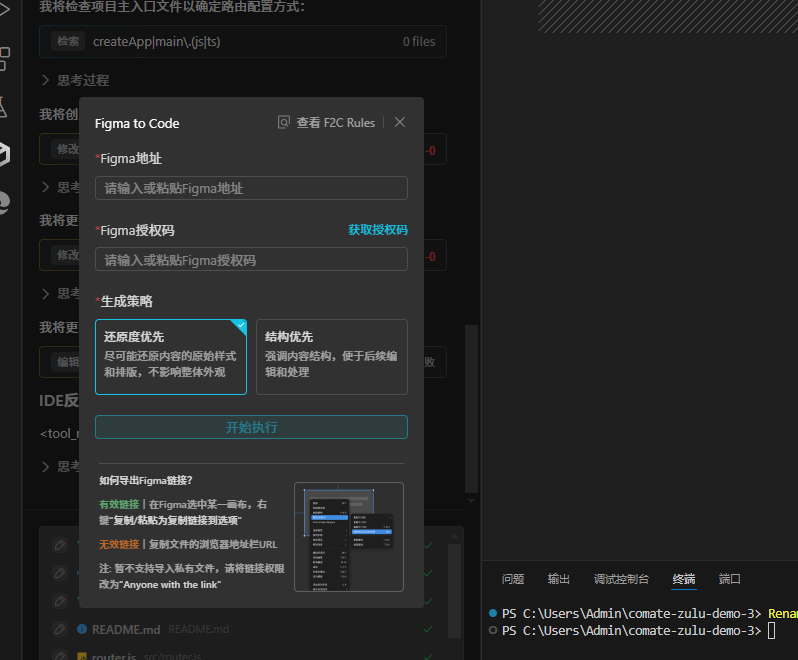The image size is (798, 660).
Task: Click the blue info icon of README.md
Action: [82, 629]
